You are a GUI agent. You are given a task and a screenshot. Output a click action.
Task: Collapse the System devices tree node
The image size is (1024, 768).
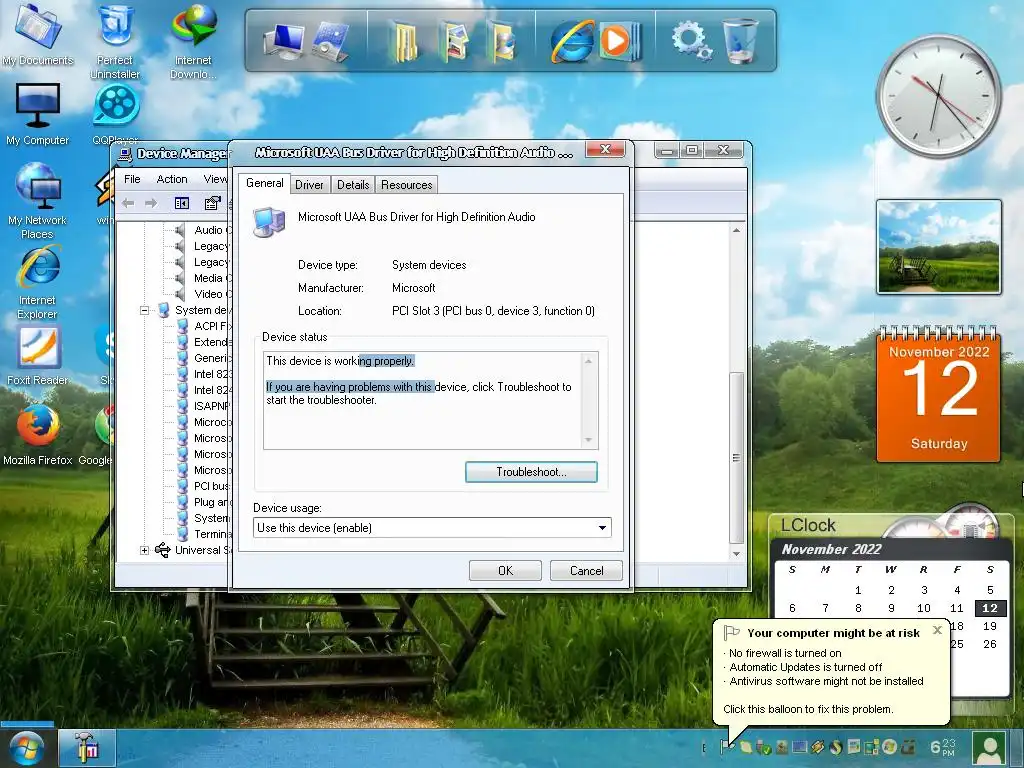[144, 310]
